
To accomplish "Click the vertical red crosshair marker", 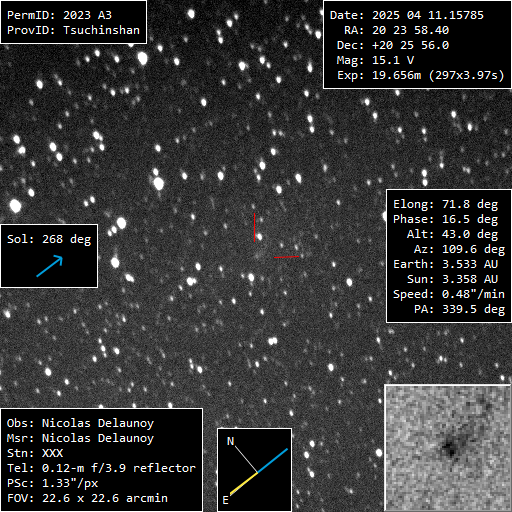I will point(255,228).
